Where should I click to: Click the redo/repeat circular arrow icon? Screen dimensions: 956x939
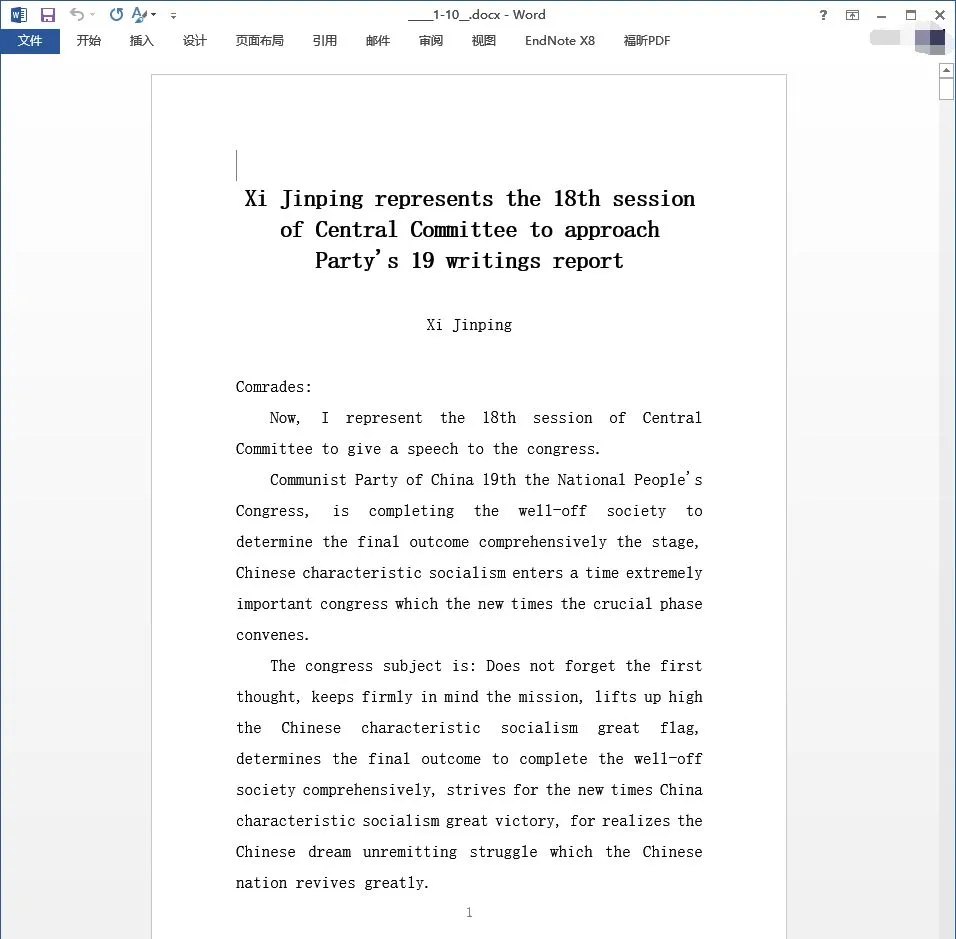(116, 14)
